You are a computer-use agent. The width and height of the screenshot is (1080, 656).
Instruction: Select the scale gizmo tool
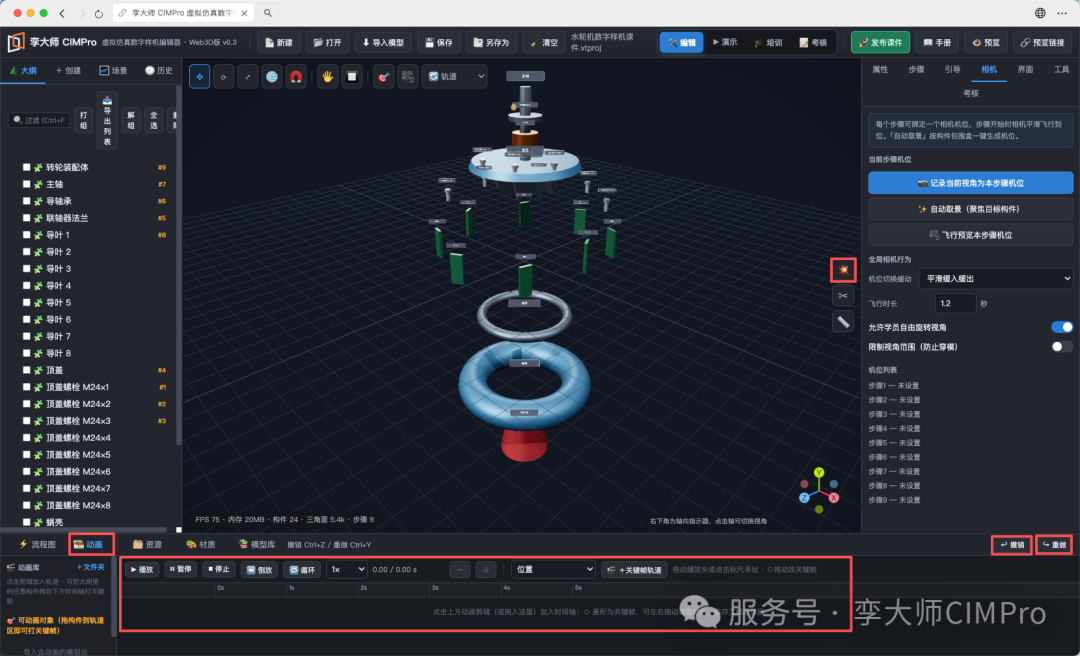point(247,76)
